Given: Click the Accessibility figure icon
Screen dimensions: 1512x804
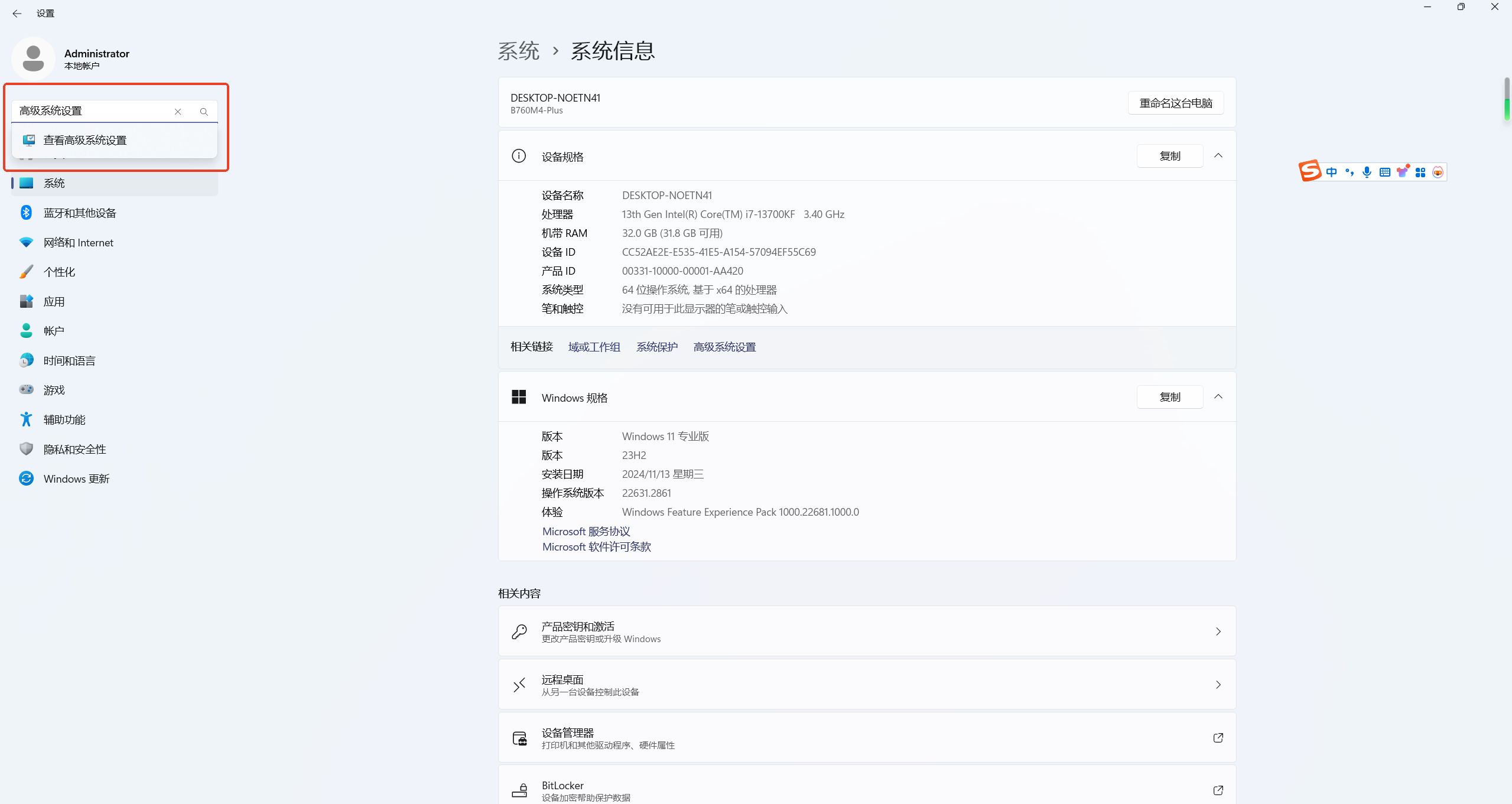Looking at the screenshot, I should tap(26, 419).
